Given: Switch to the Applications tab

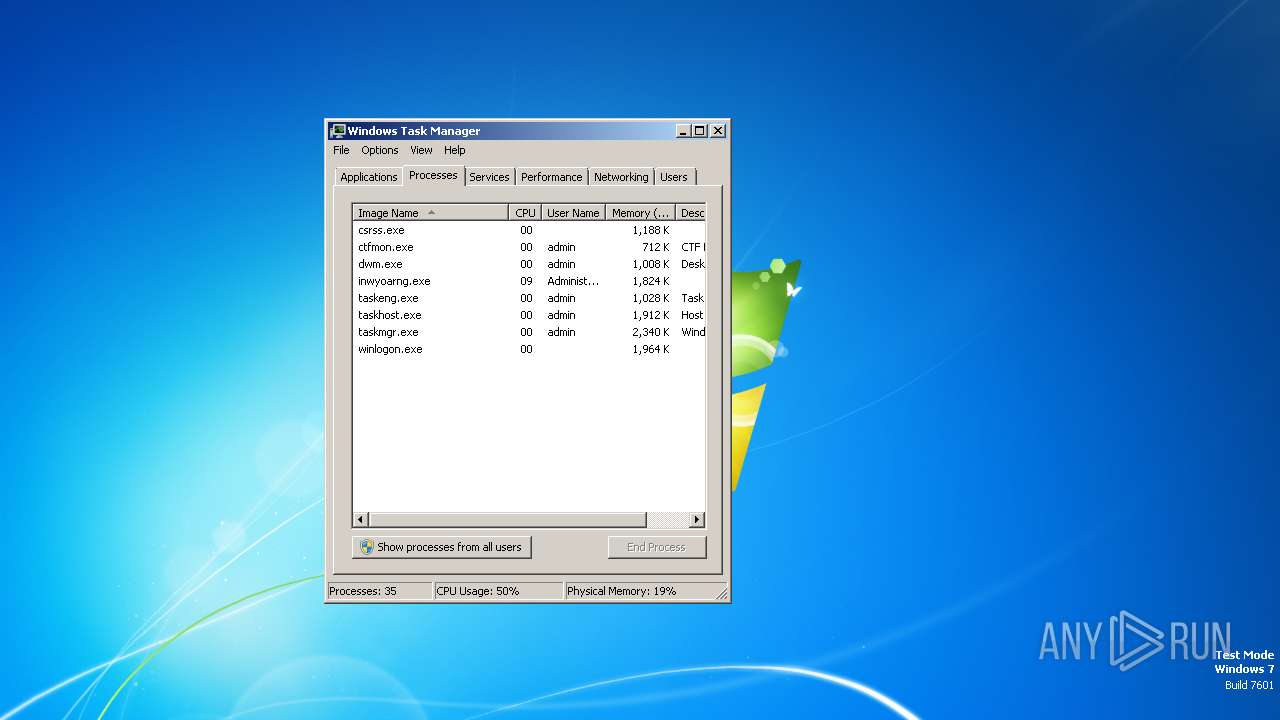Looking at the screenshot, I should (x=368, y=177).
